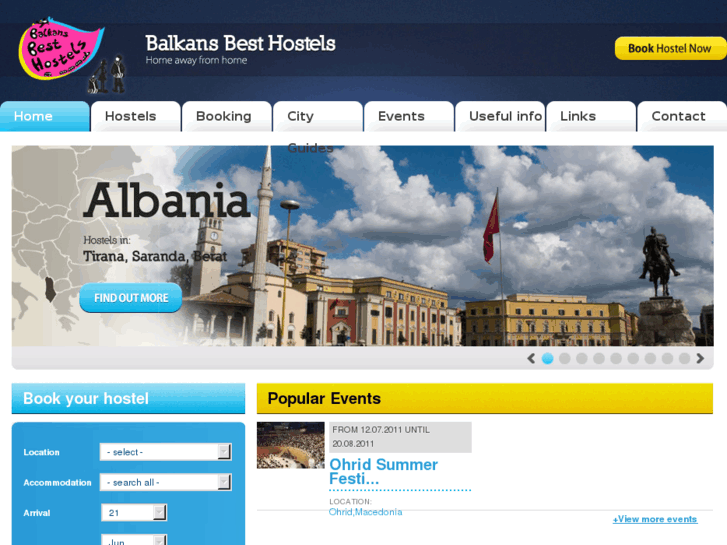This screenshot has width=727, height=545.
Task: Open the Arrival month dropdown showing Jun
Action: (134, 540)
